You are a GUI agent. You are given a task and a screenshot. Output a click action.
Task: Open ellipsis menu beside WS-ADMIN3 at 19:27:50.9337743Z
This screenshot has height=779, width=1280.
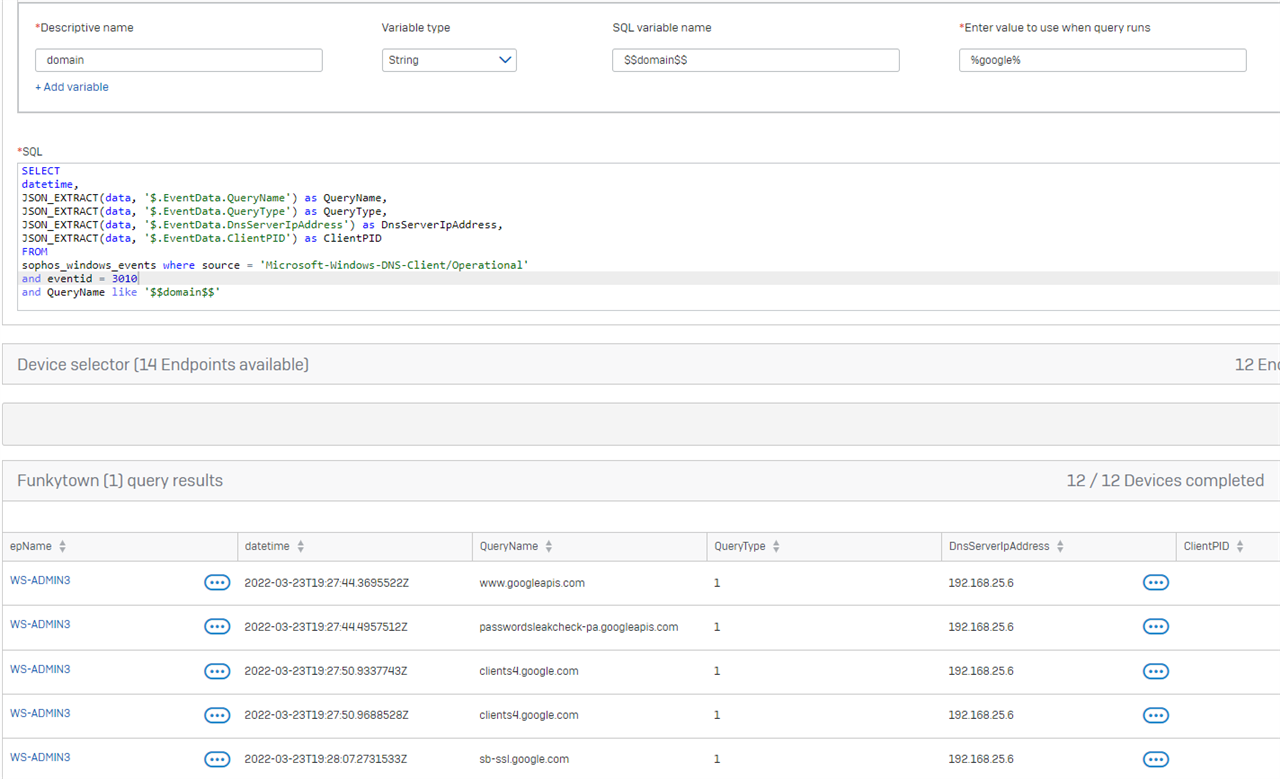click(x=217, y=671)
